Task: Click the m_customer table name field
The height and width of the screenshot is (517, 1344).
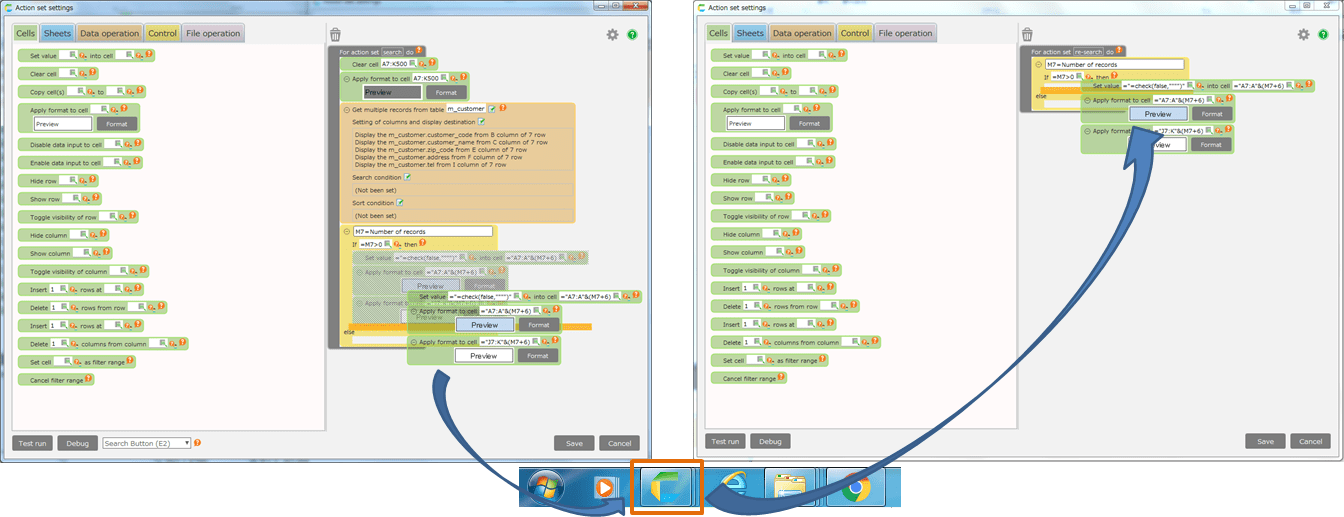Action: click(x=465, y=108)
